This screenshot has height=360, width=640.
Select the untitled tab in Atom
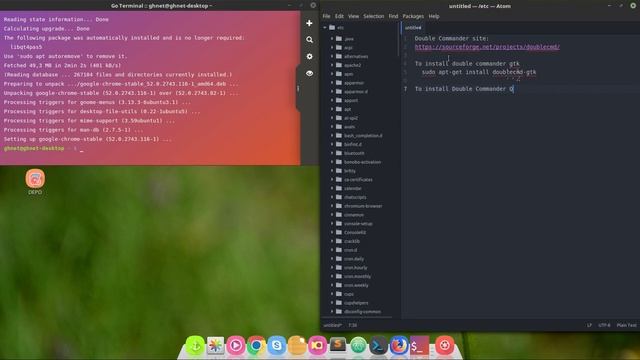413,28
